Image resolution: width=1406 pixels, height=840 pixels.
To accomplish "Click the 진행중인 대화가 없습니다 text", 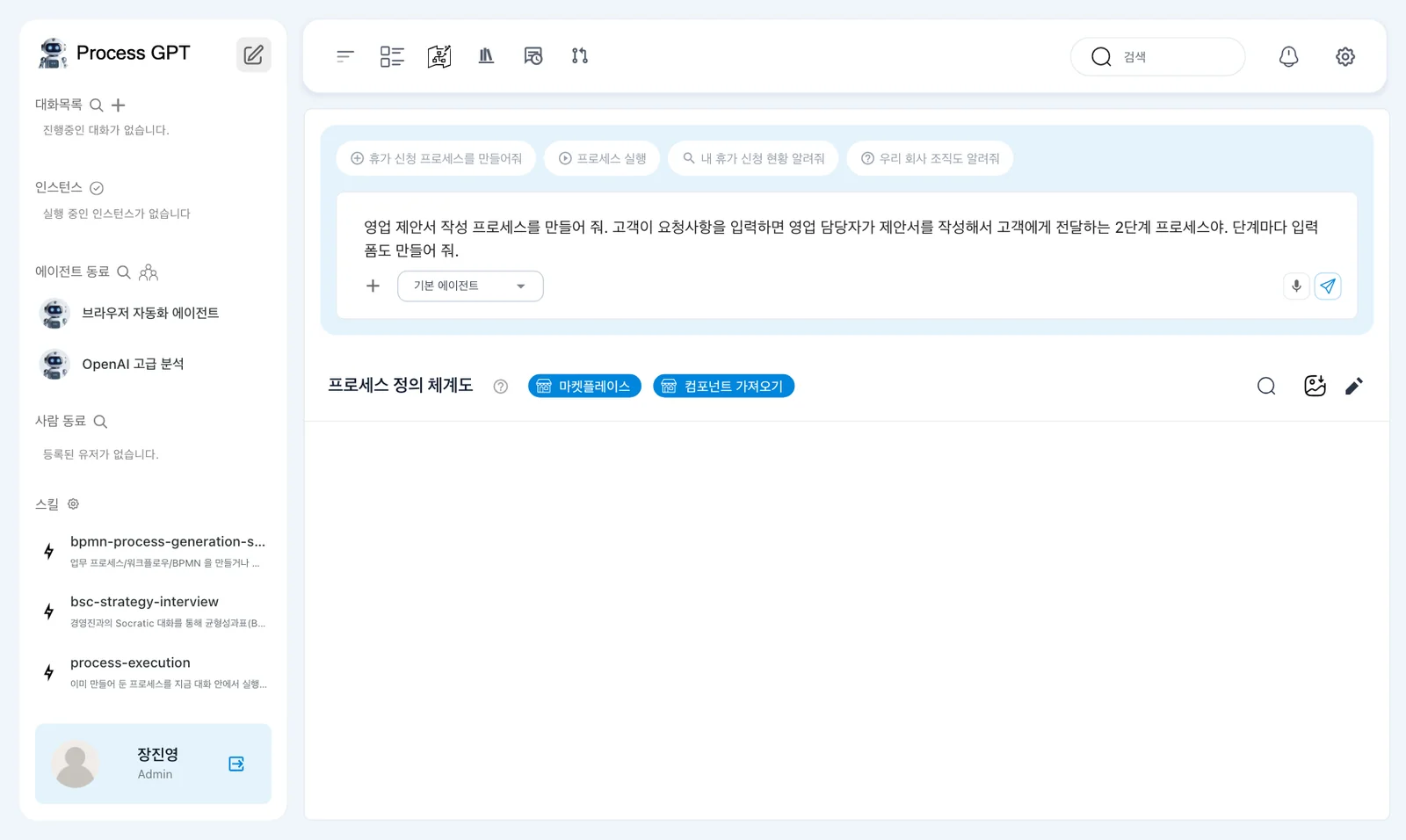I will (106, 130).
